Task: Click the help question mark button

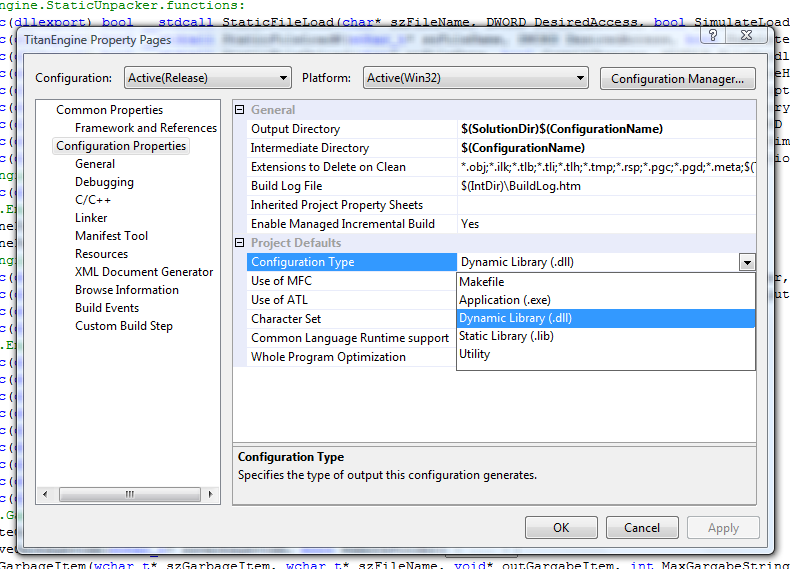Action: click(713, 35)
